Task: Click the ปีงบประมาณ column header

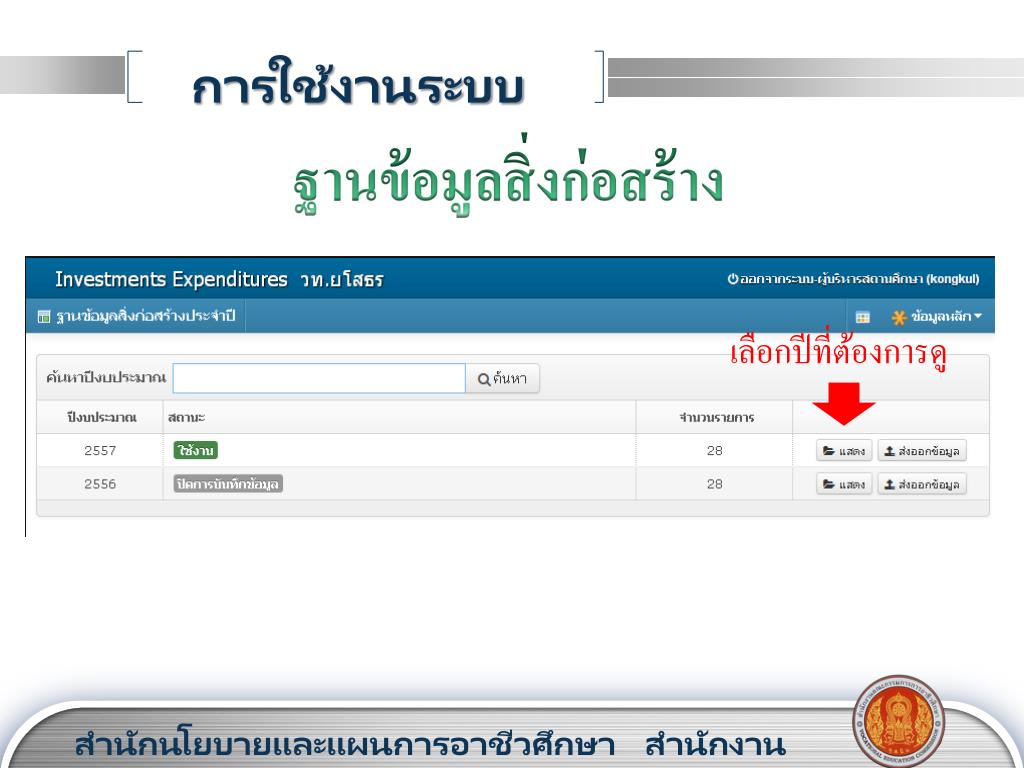Action: pos(101,417)
